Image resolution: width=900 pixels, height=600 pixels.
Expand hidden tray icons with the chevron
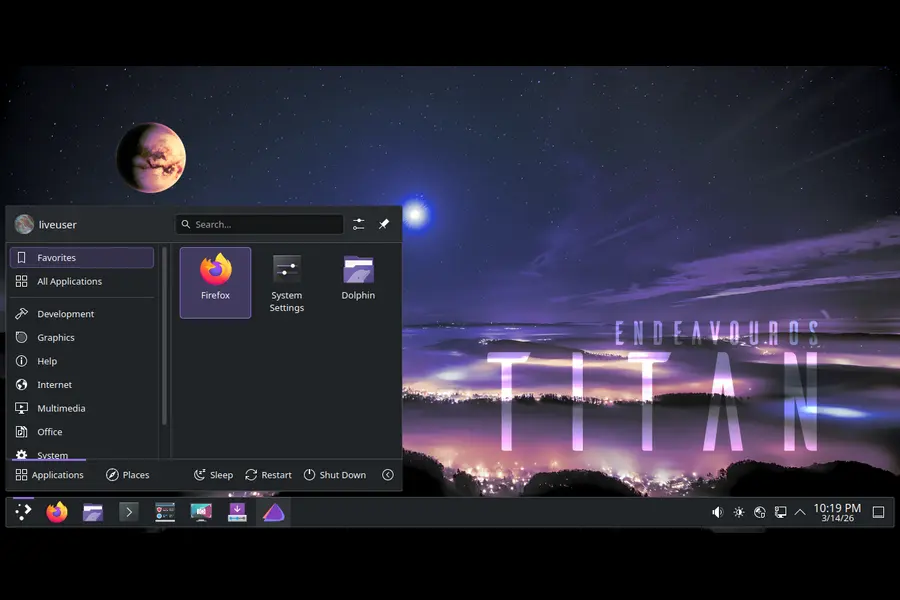click(x=800, y=512)
